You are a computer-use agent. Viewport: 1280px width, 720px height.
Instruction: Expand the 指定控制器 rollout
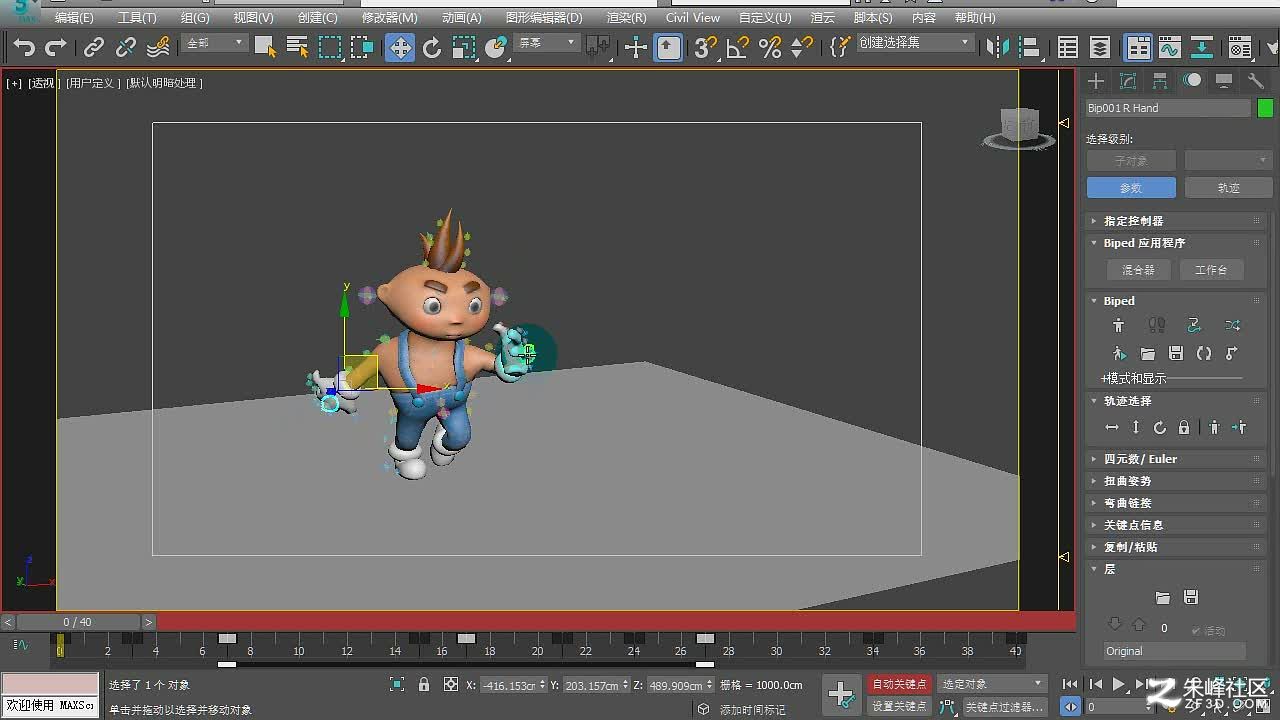click(1176, 221)
